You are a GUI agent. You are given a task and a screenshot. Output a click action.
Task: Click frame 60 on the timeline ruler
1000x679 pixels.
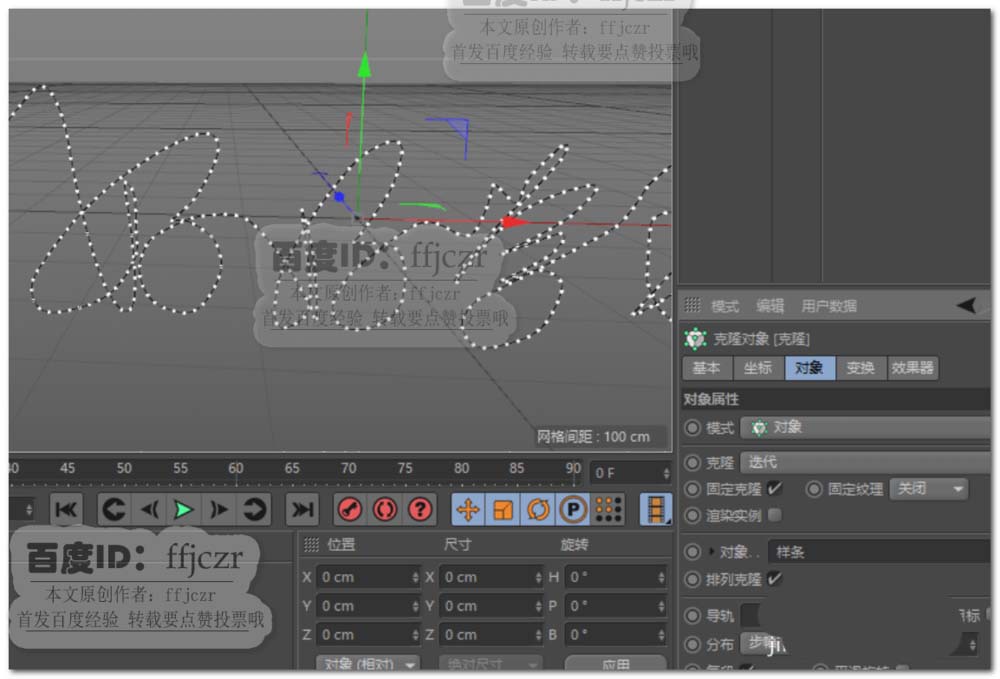point(235,468)
